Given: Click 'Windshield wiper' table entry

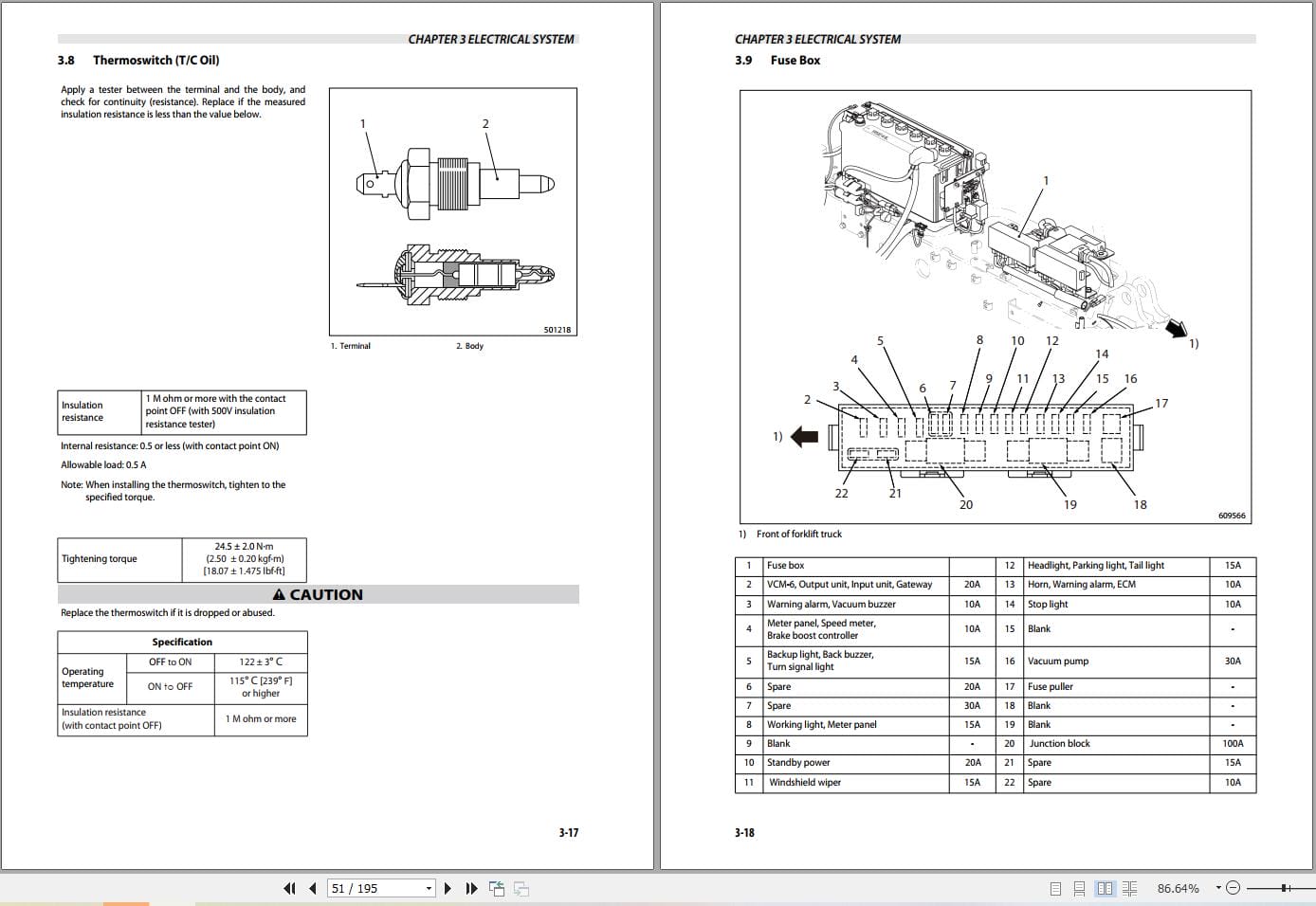Looking at the screenshot, I should pos(804,783).
